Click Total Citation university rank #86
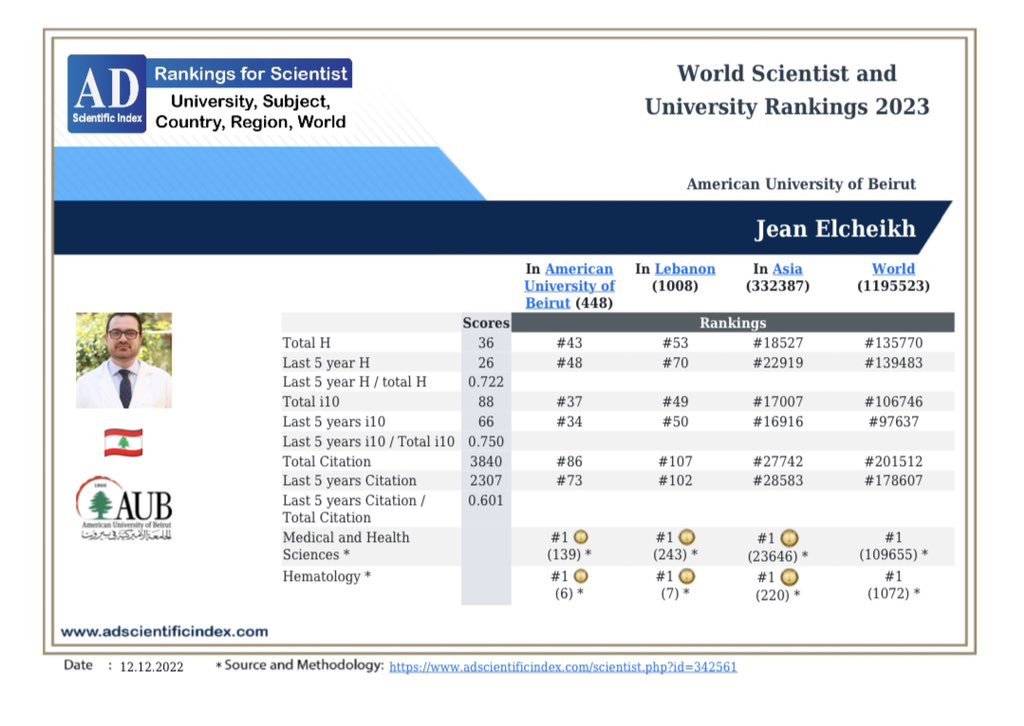 point(569,462)
